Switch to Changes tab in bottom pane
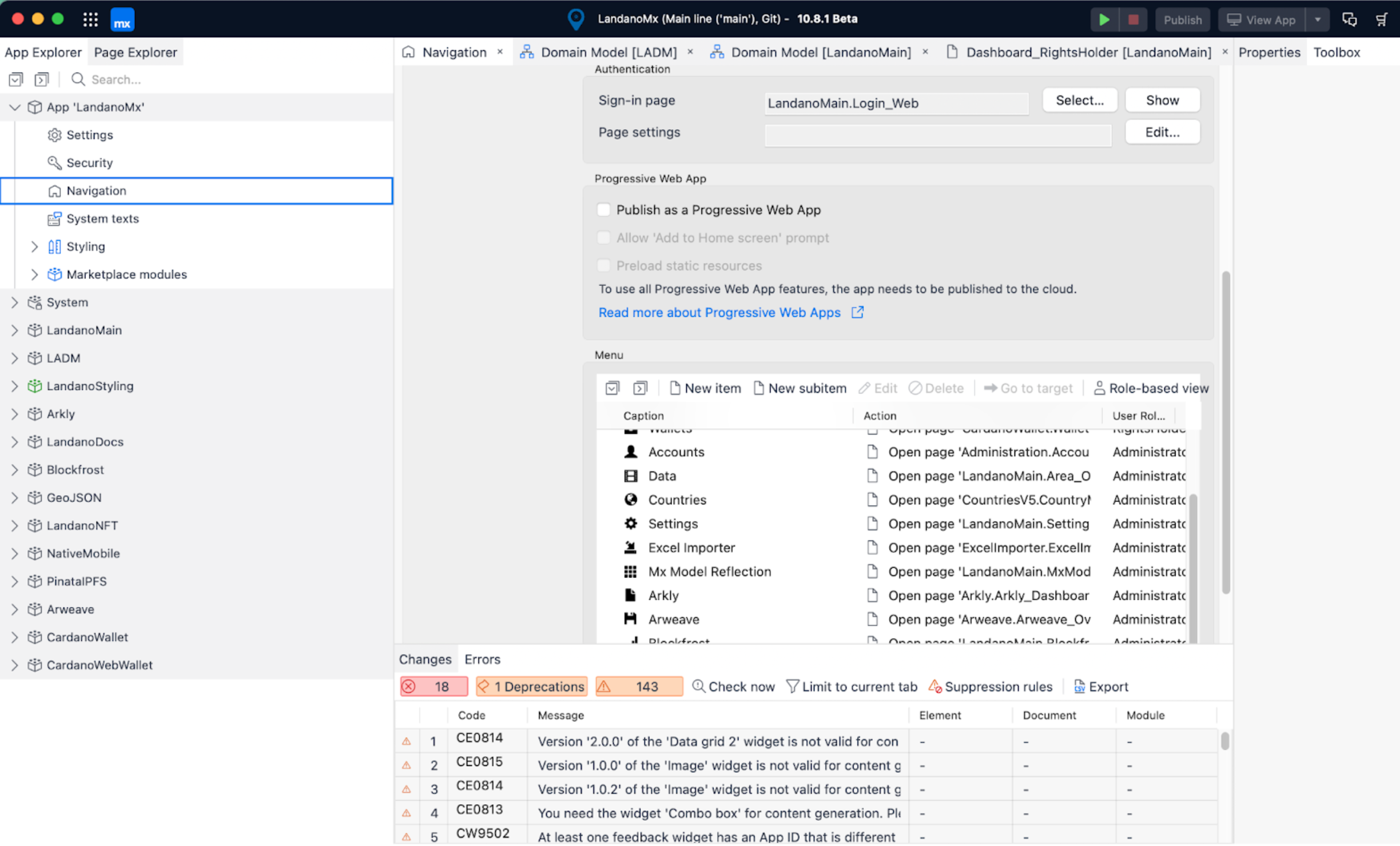The height and width of the screenshot is (846, 1400). click(425, 659)
